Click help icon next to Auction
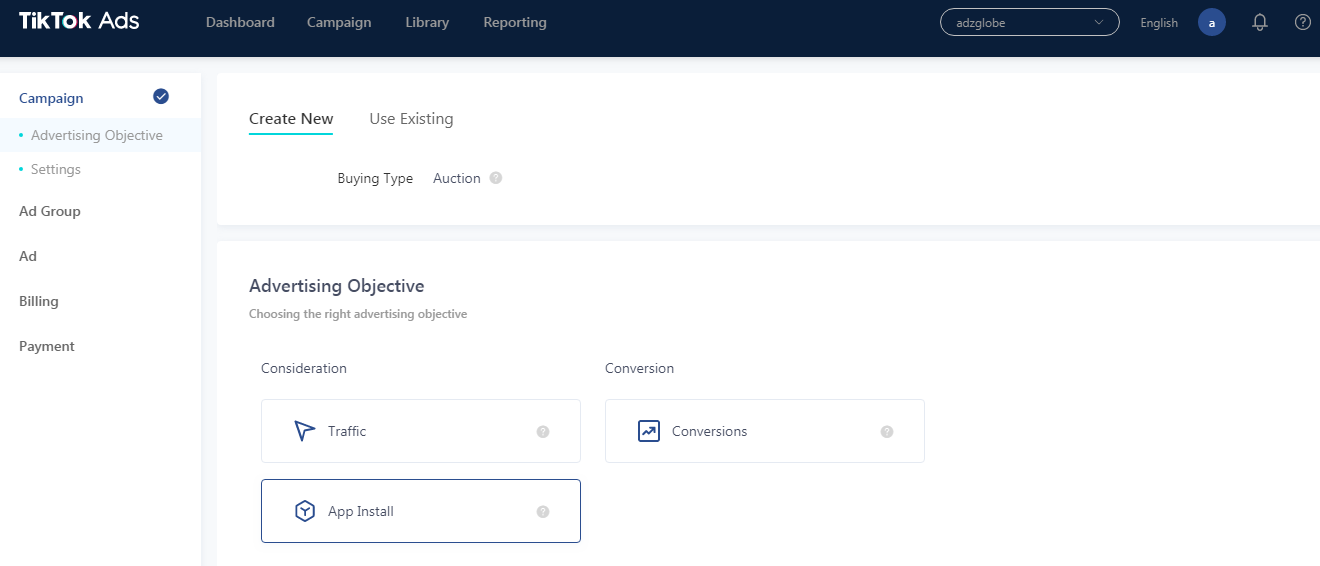Viewport: 1320px width, 566px height. coord(496,178)
